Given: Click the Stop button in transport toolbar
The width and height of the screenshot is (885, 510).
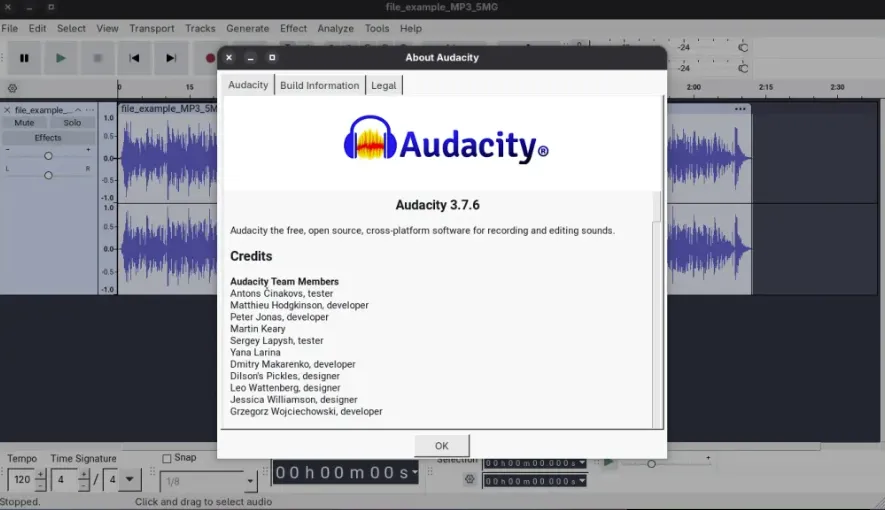Looking at the screenshot, I should (x=97, y=58).
